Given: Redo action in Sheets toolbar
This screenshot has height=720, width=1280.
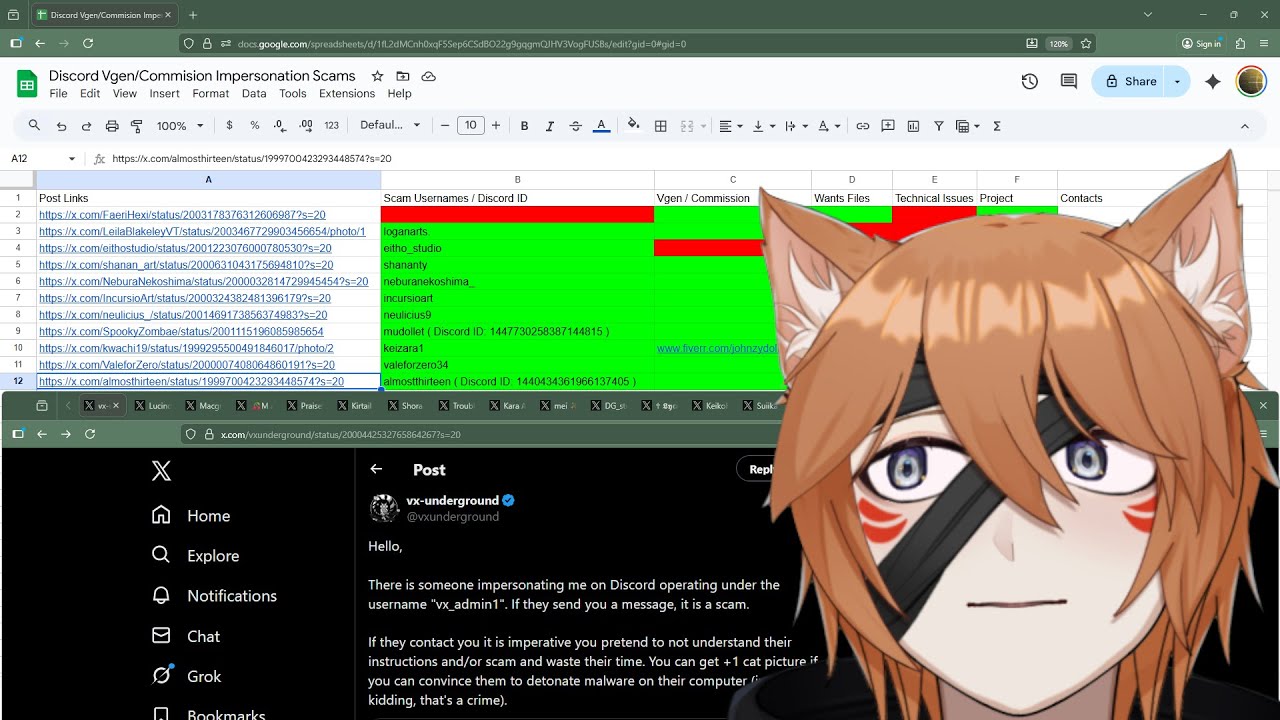Looking at the screenshot, I should click(86, 126).
